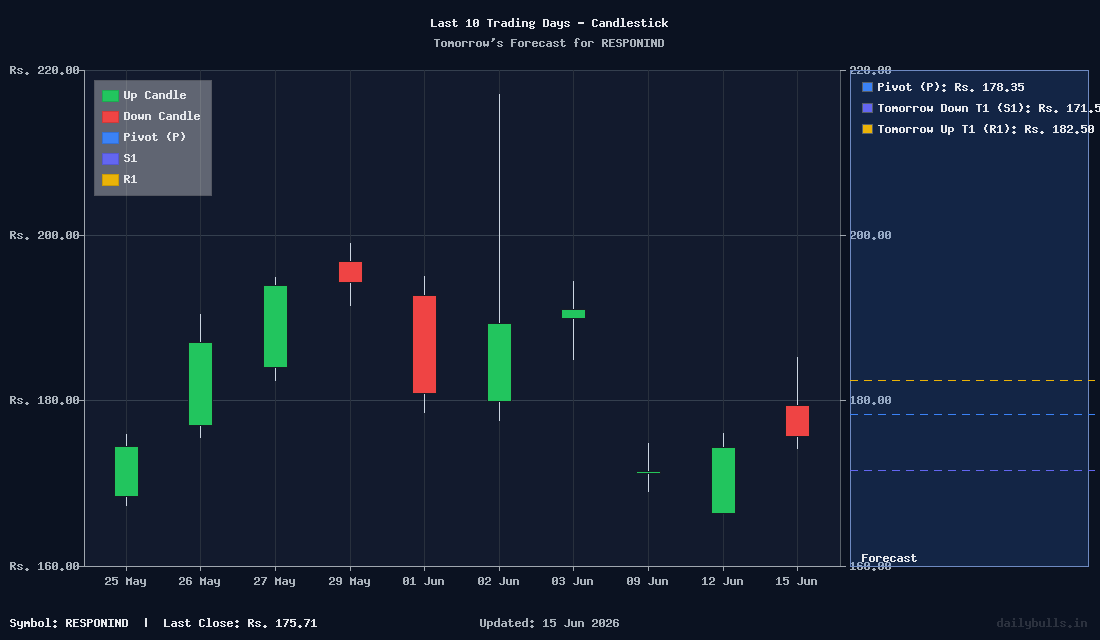Click 'Last Close: Rs. 175.71' footer text

pyautogui.click(x=240, y=623)
